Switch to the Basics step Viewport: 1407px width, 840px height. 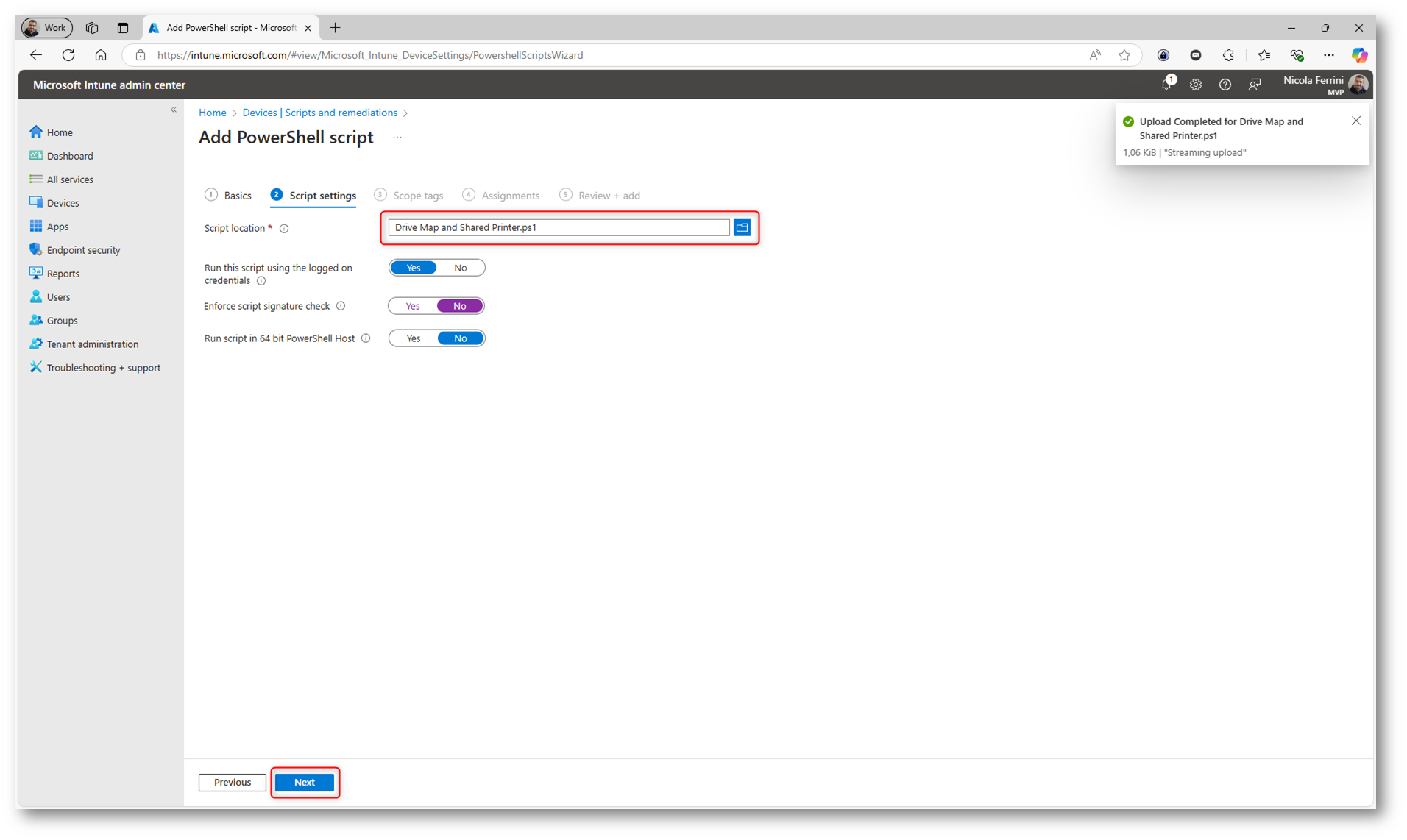[228, 196]
